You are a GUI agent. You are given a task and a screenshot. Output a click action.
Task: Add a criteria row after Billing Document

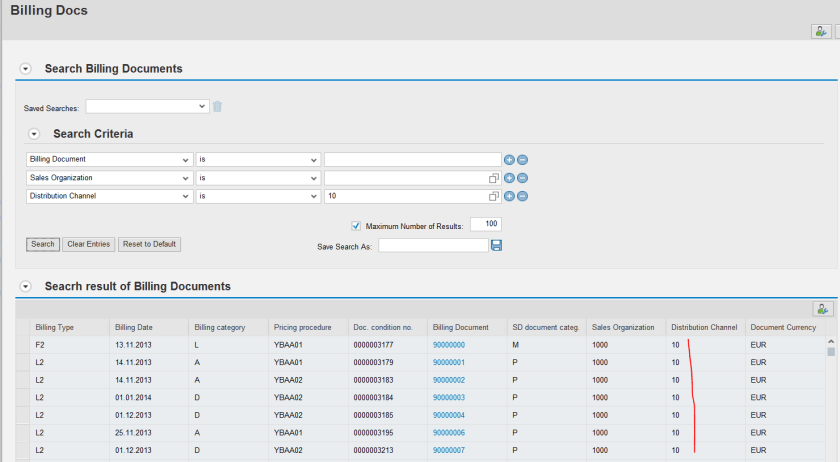[x=509, y=160]
